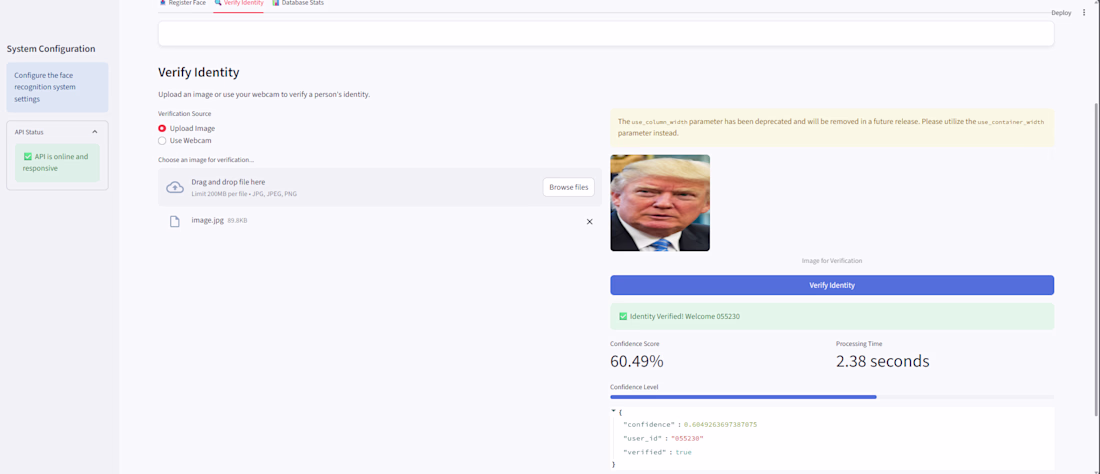1100x474 pixels.
Task: Open the Register Face tab
Action: pyautogui.click(x=182, y=3)
